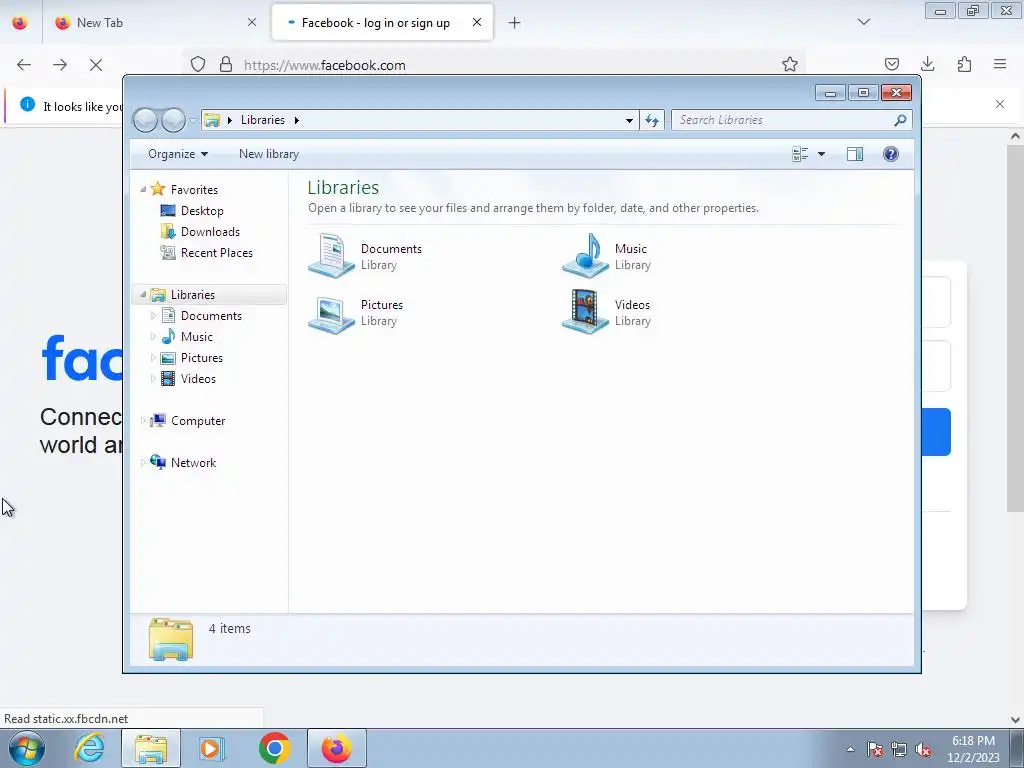This screenshot has width=1024, height=768.
Task: Expand the Network tree node arrow
Action: [143, 462]
